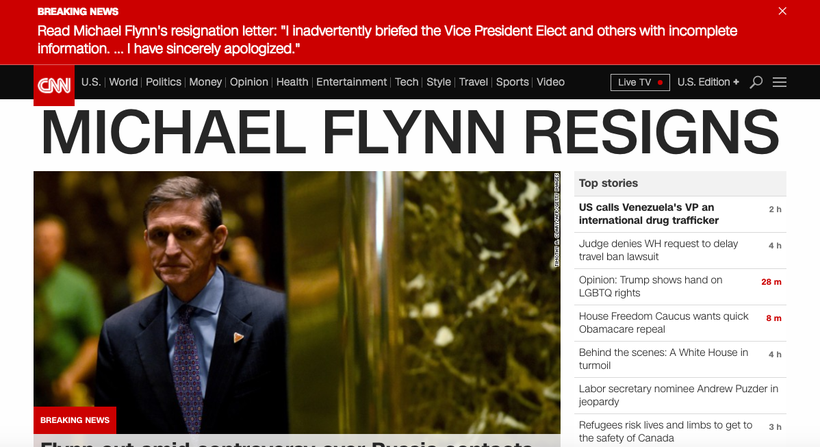
Task: Select the Money nav item
Action: point(206,82)
